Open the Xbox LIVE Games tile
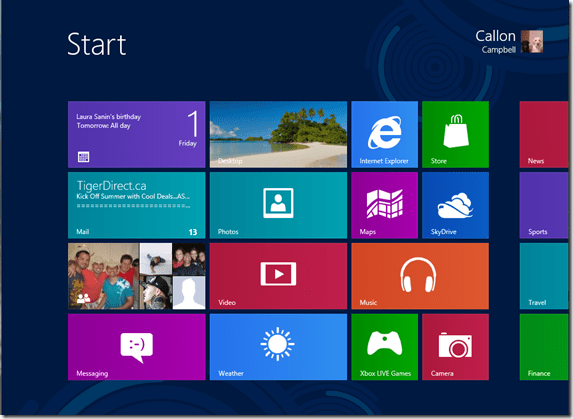Image resolution: width=573 pixels, height=419 pixels. (x=384, y=347)
